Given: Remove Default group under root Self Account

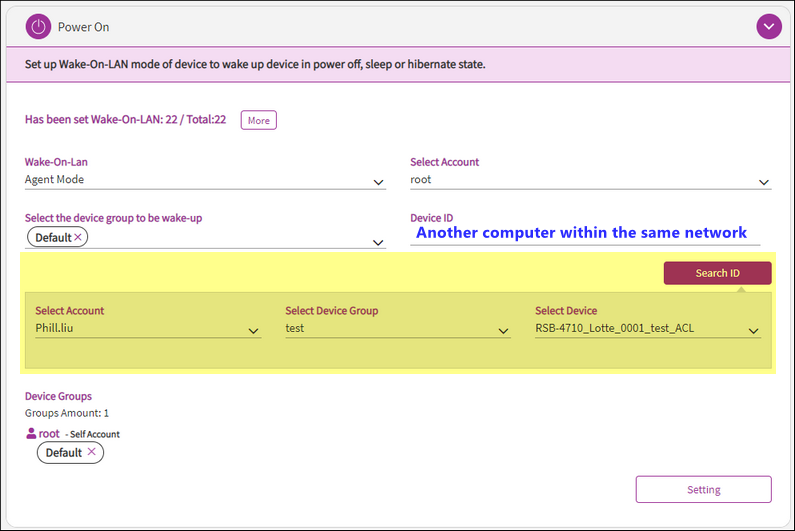Looking at the screenshot, I should (92, 452).
